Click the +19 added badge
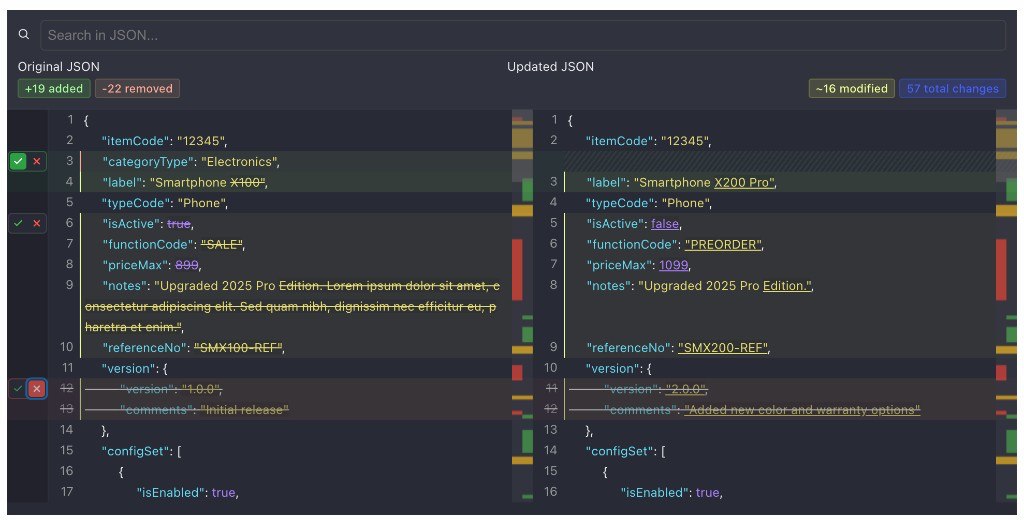The width and height of the screenshot is (1024, 520). [54, 89]
